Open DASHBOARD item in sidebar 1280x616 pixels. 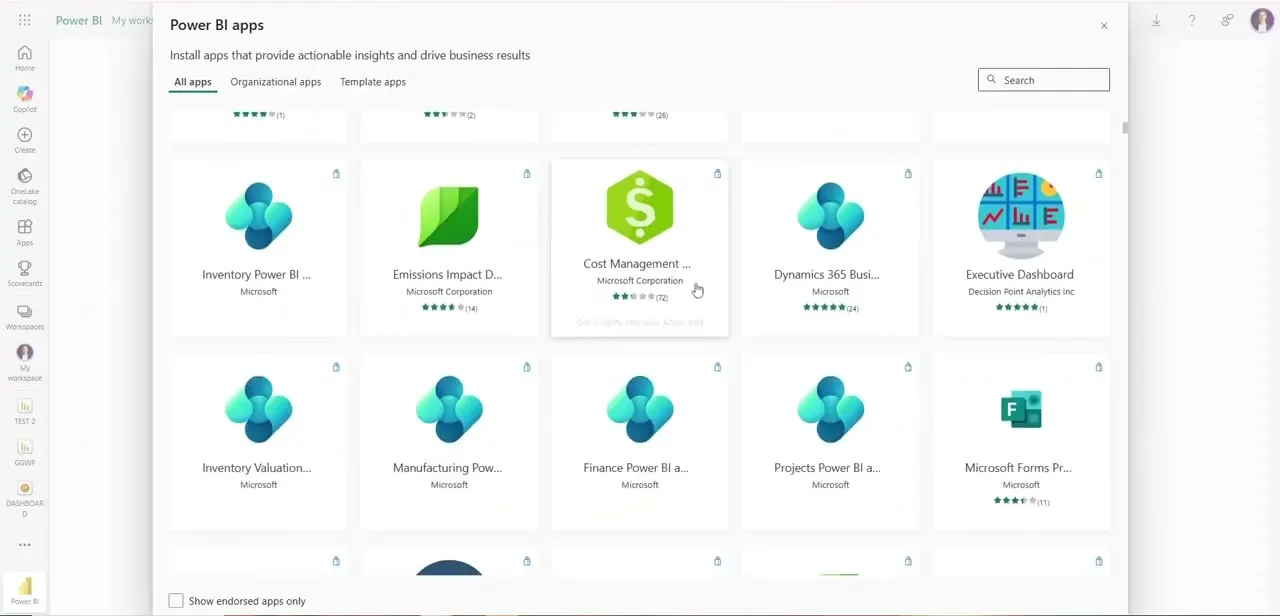[x=25, y=499]
